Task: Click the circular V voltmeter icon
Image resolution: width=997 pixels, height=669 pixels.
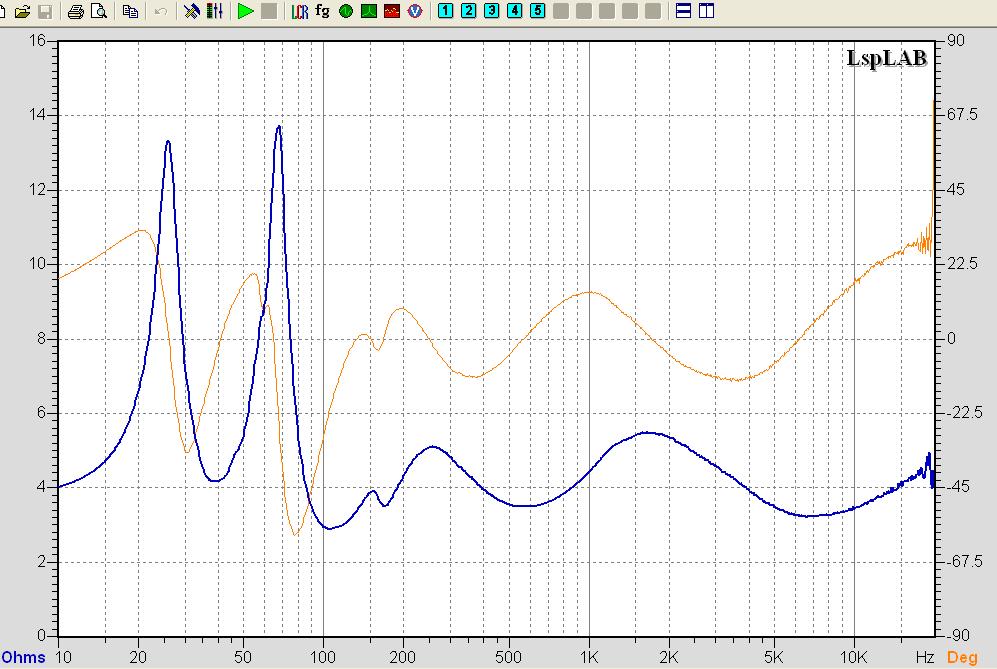Action: pyautogui.click(x=415, y=11)
